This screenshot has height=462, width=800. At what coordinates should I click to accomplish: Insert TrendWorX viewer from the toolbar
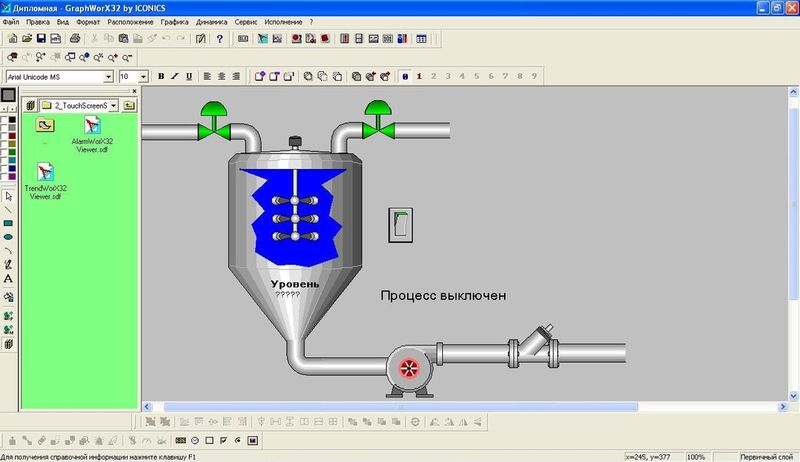click(x=277, y=38)
